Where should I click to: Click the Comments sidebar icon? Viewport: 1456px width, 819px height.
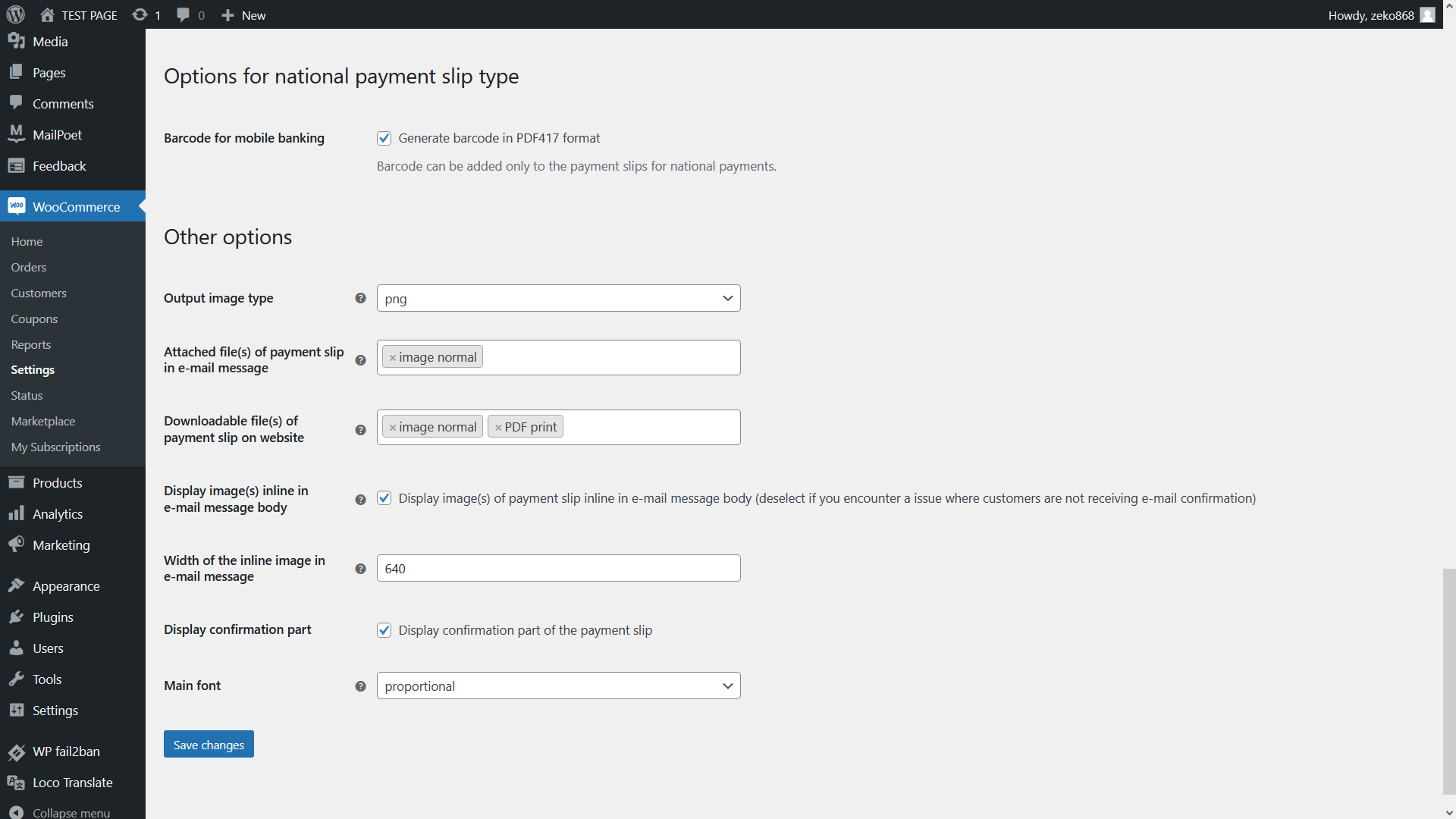[16, 103]
